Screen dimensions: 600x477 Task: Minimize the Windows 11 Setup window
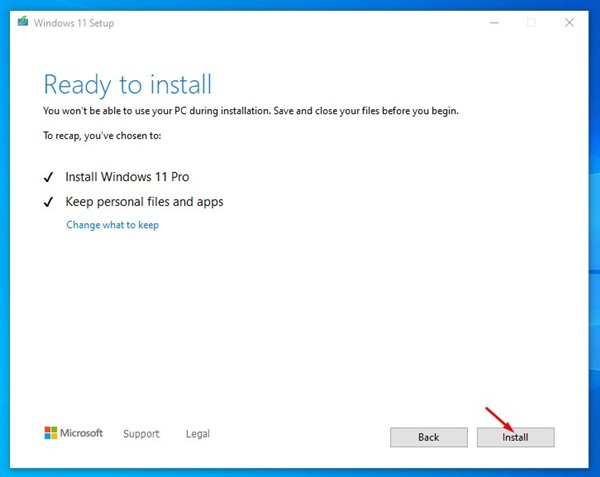[494, 23]
